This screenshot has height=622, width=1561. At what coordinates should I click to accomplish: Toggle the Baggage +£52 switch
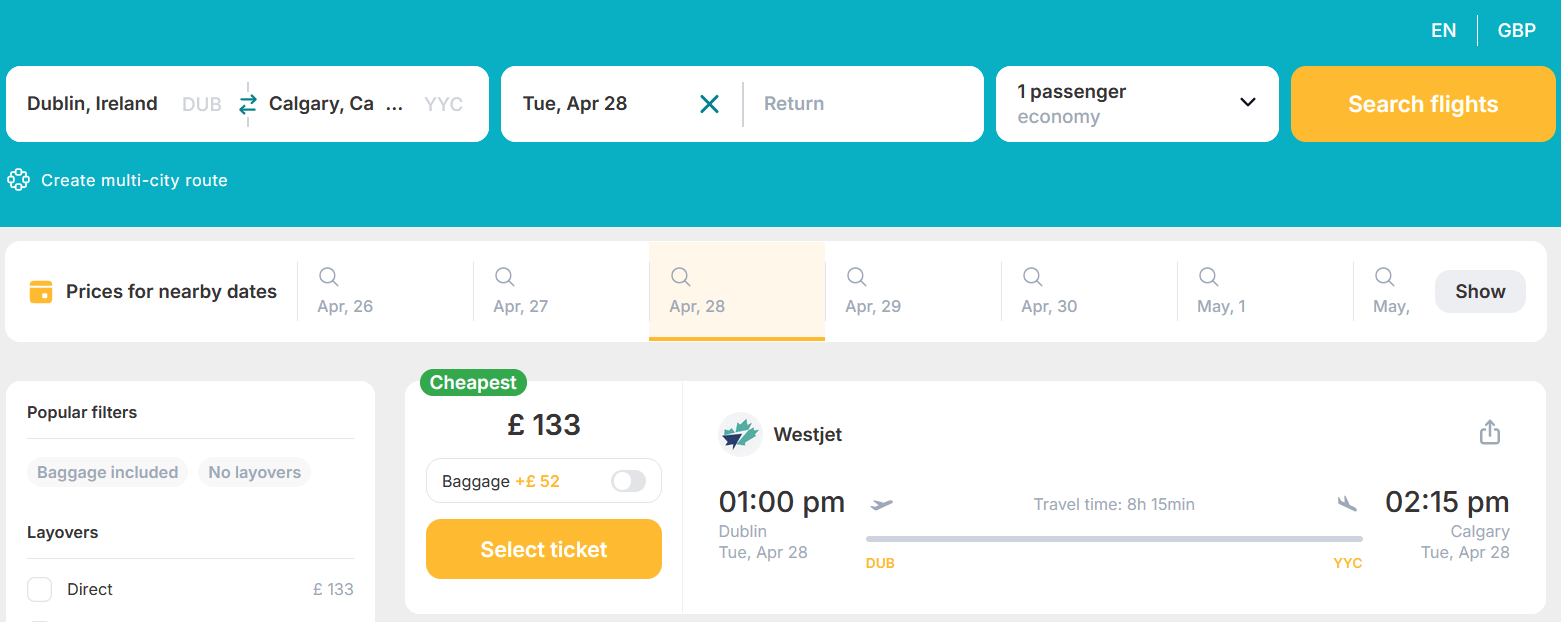tap(628, 481)
